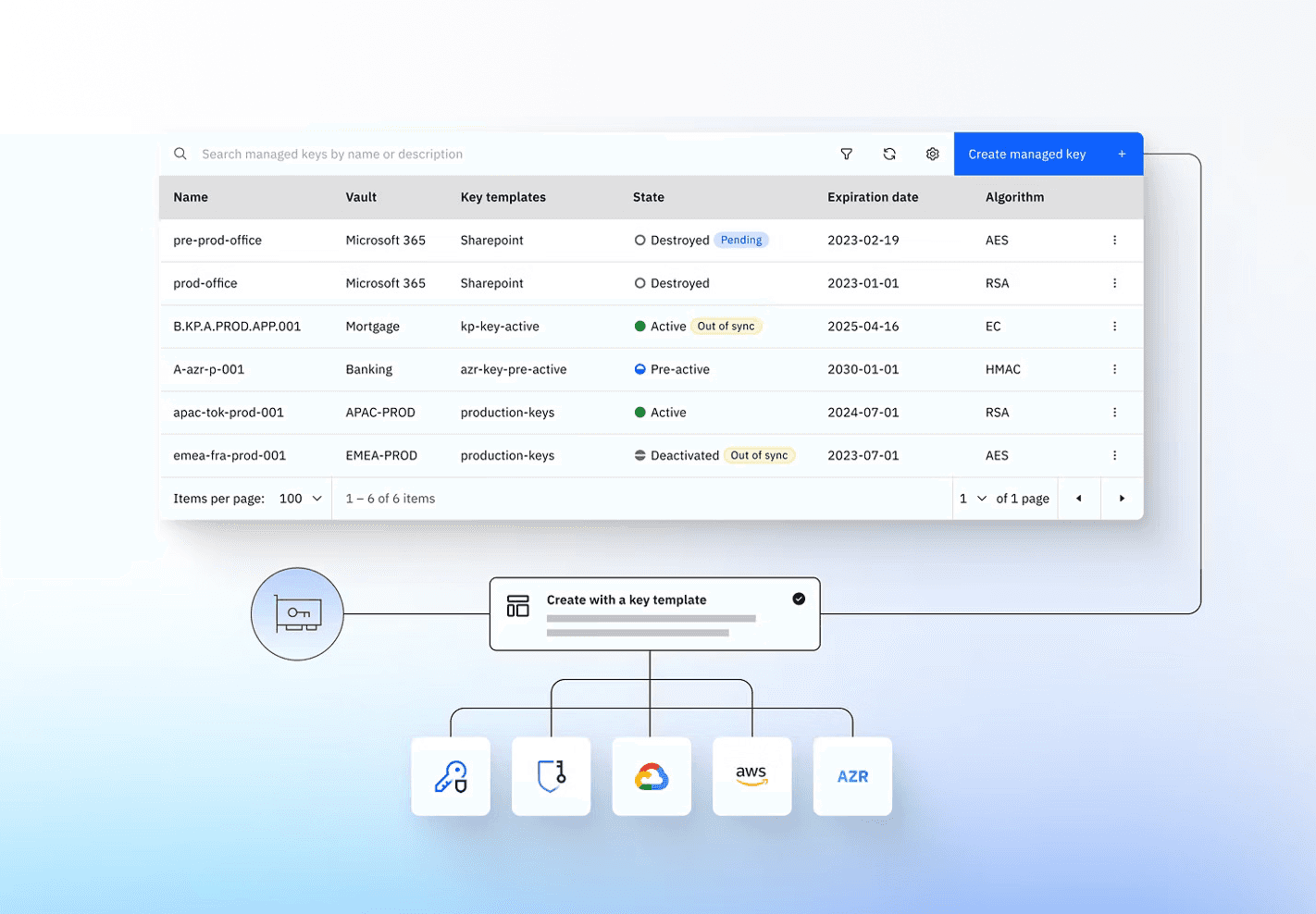Image resolution: width=1316 pixels, height=914 pixels.
Task: Open the filter icon next to search
Action: coord(846,154)
